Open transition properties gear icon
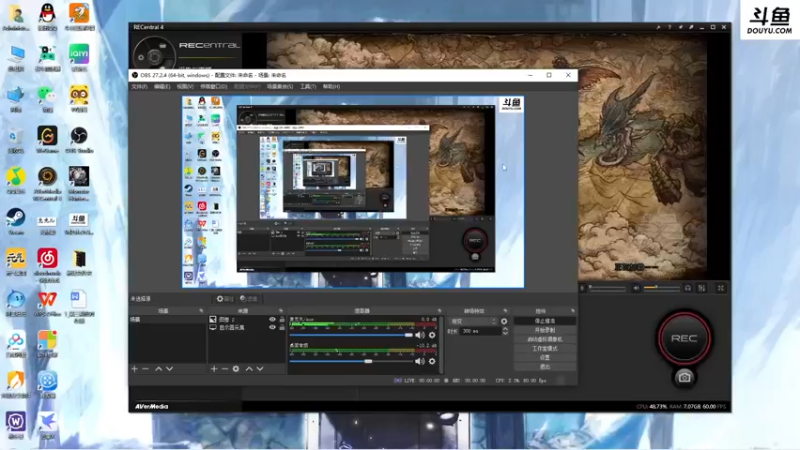 pos(504,321)
